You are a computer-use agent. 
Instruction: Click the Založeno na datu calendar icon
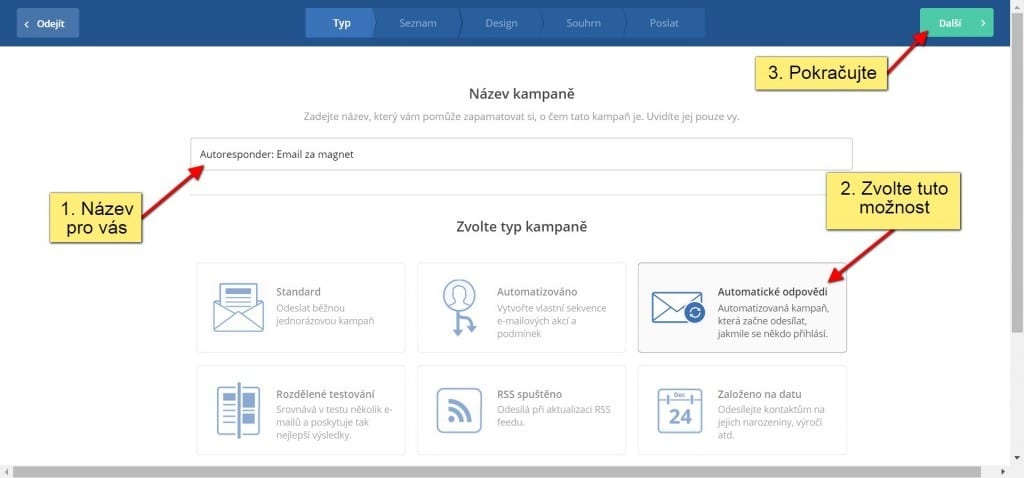point(679,410)
